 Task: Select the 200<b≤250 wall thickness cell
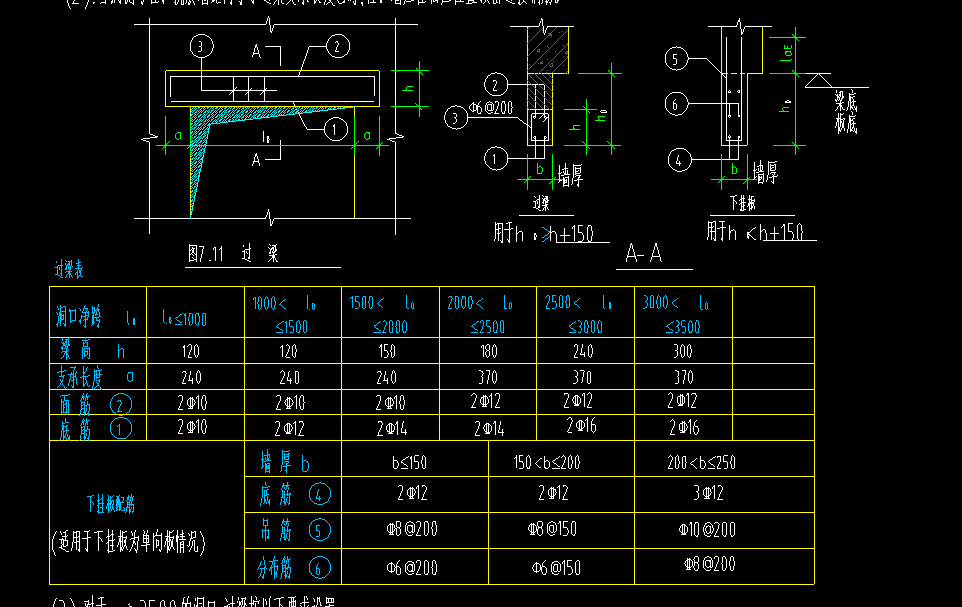[701, 462]
